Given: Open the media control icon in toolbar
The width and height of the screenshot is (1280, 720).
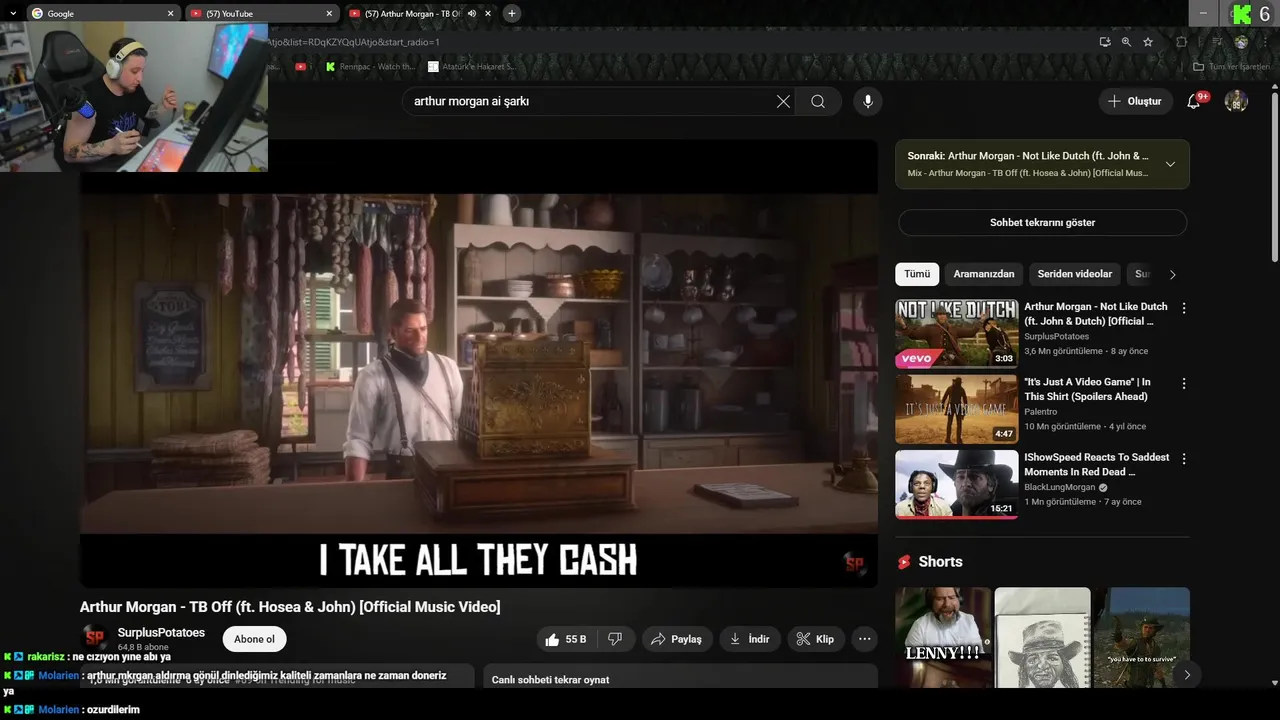Looking at the screenshot, I should point(1217,42).
